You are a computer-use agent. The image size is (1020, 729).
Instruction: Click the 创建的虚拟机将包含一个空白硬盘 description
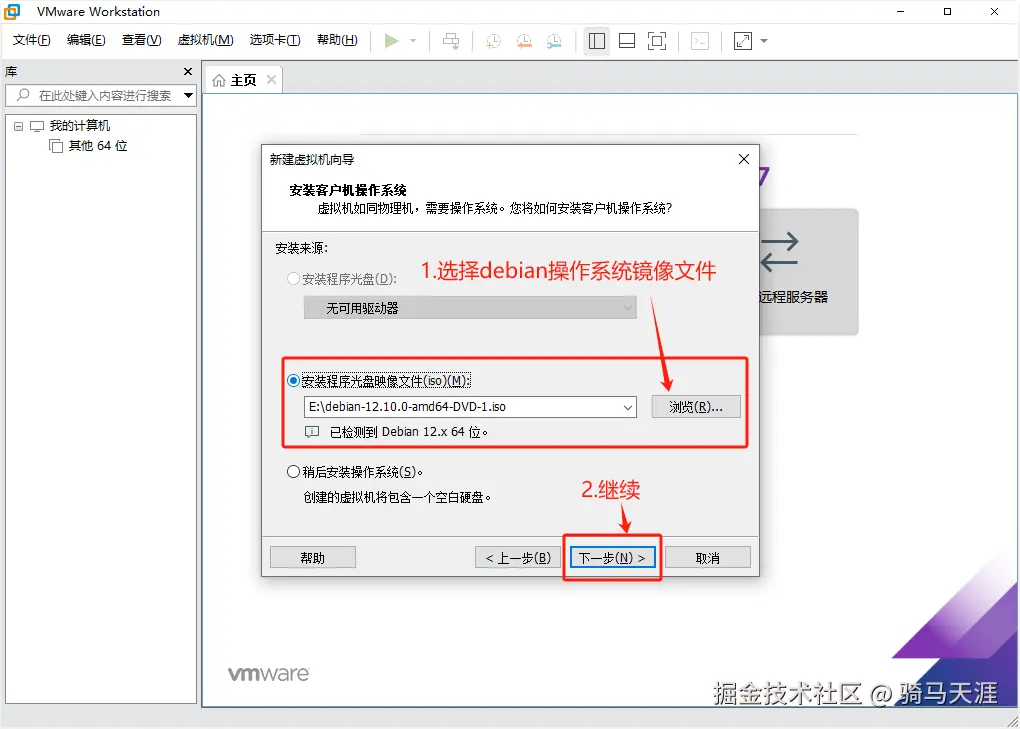tap(397, 497)
